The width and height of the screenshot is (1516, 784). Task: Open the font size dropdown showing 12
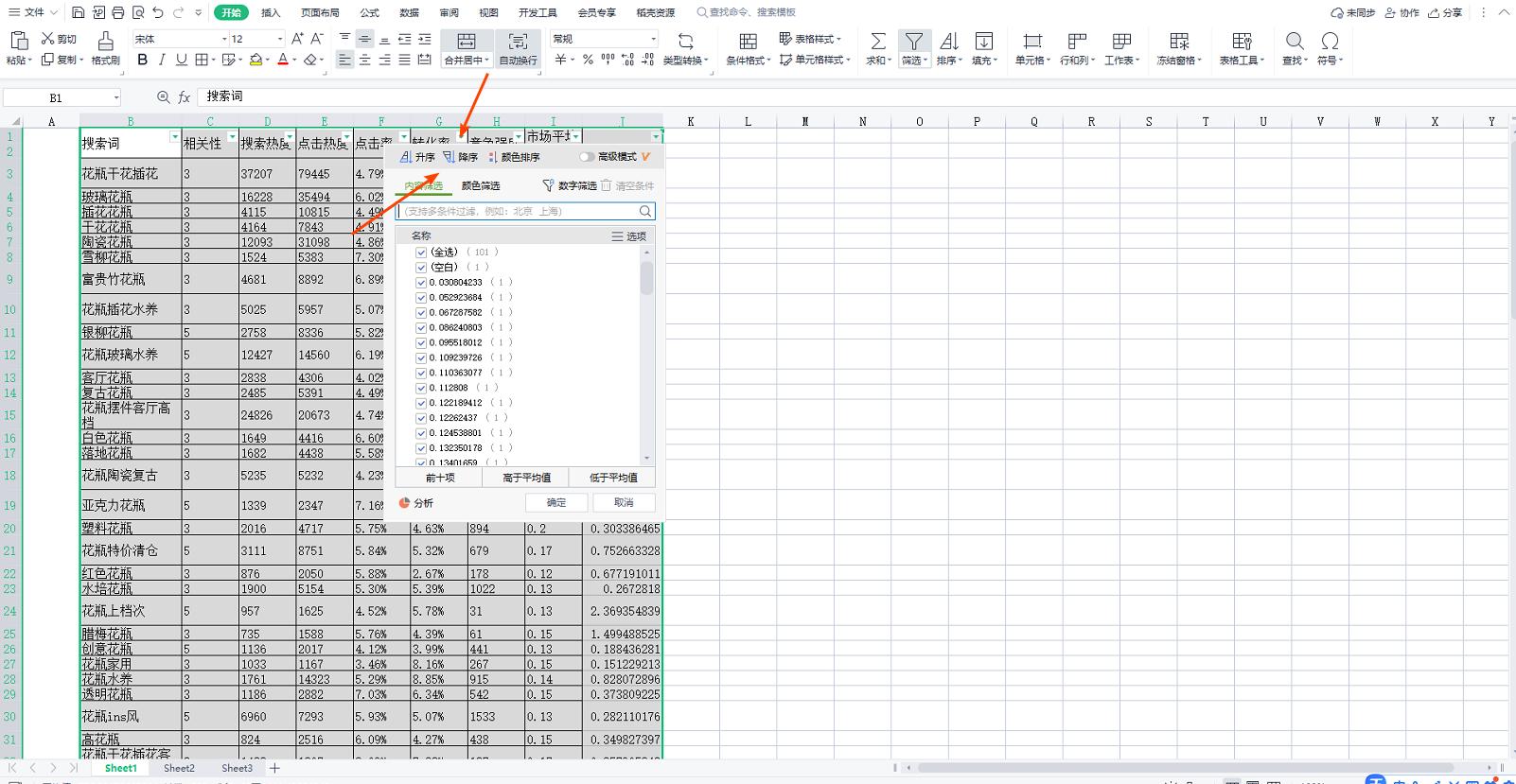[279, 39]
